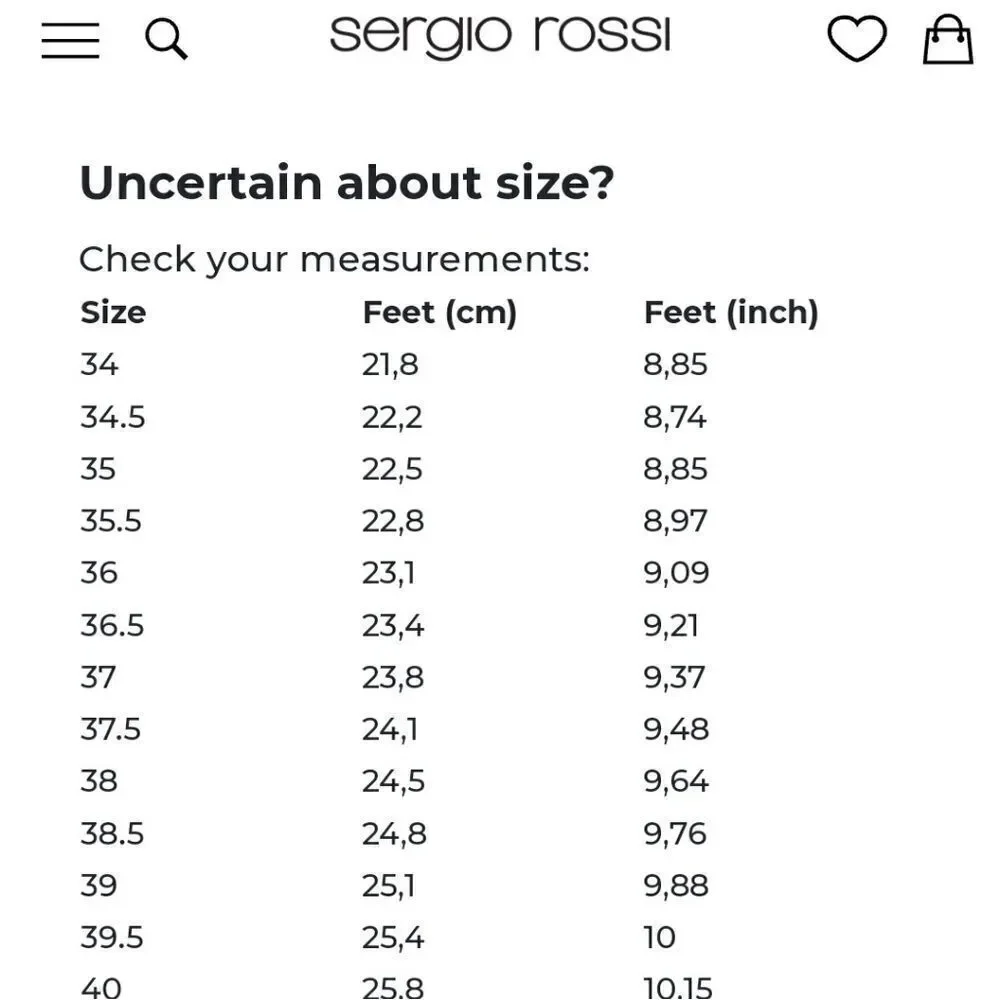This screenshot has height=1000, width=1000.
Task: Open the wishlist heart icon
Action: (857, 39)
